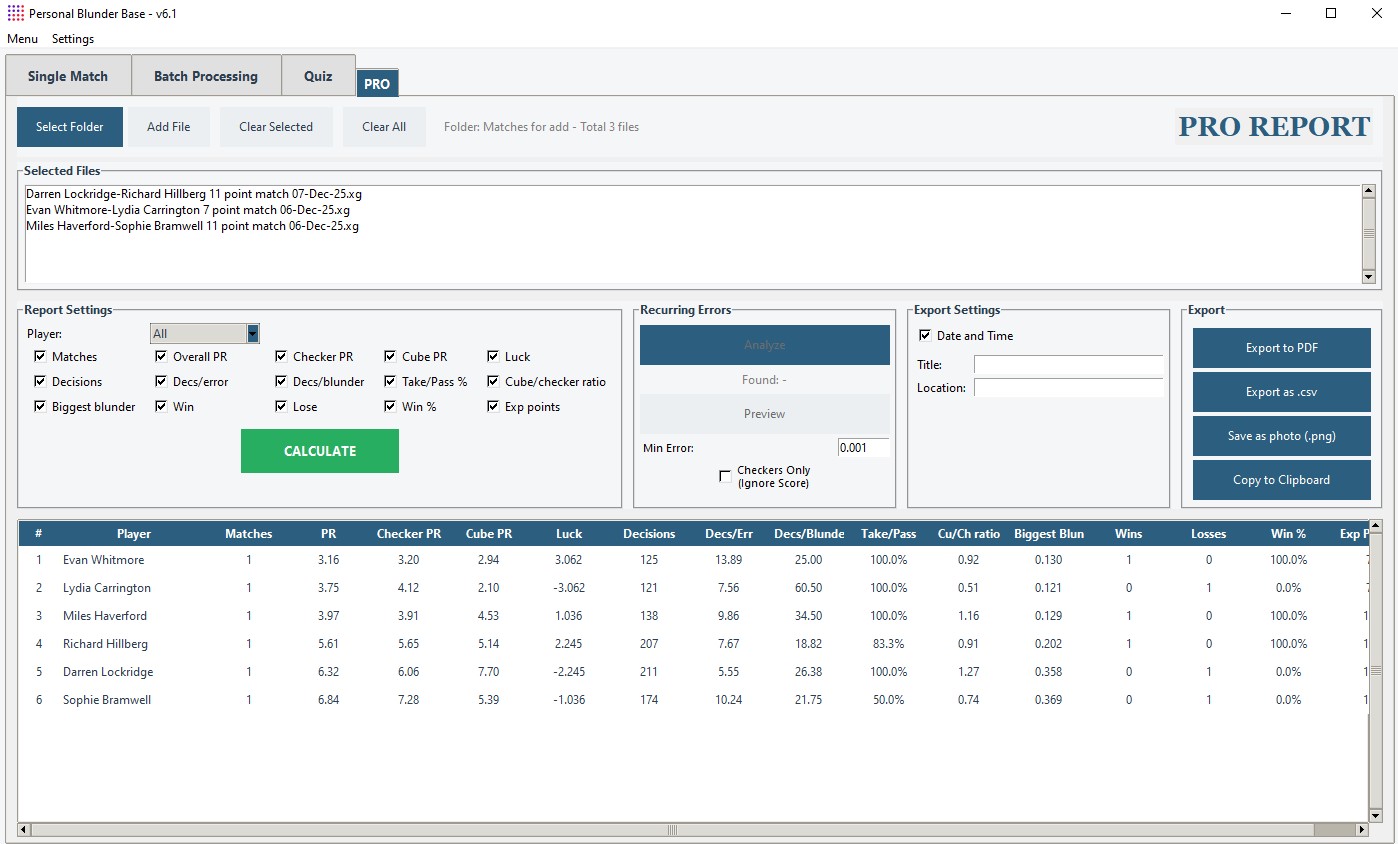Return to the Single Match tab
The width and height of the screenshot is (1398, 844).
(67, 75)
